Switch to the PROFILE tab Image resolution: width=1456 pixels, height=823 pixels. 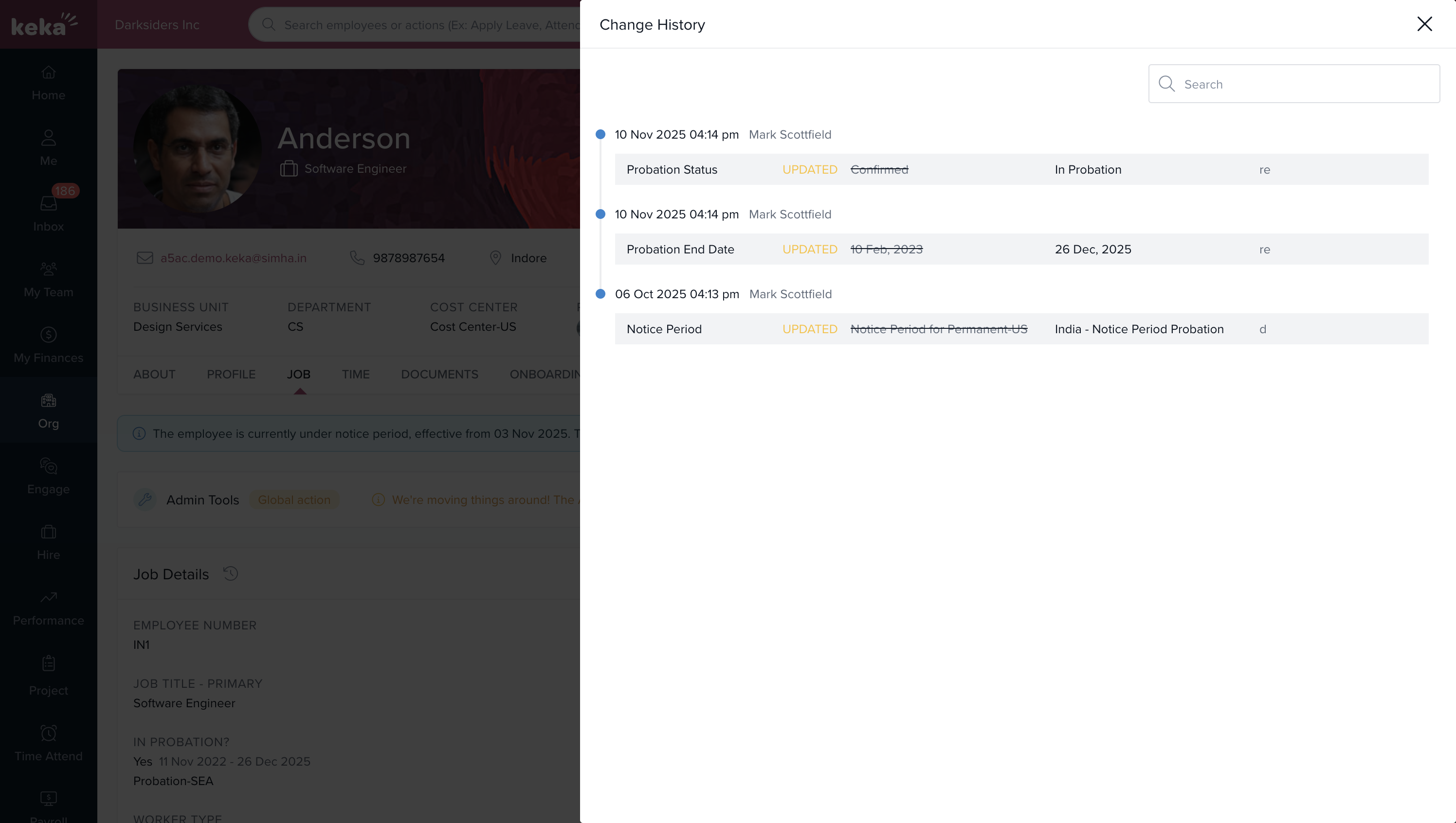[x=231, y=374]
